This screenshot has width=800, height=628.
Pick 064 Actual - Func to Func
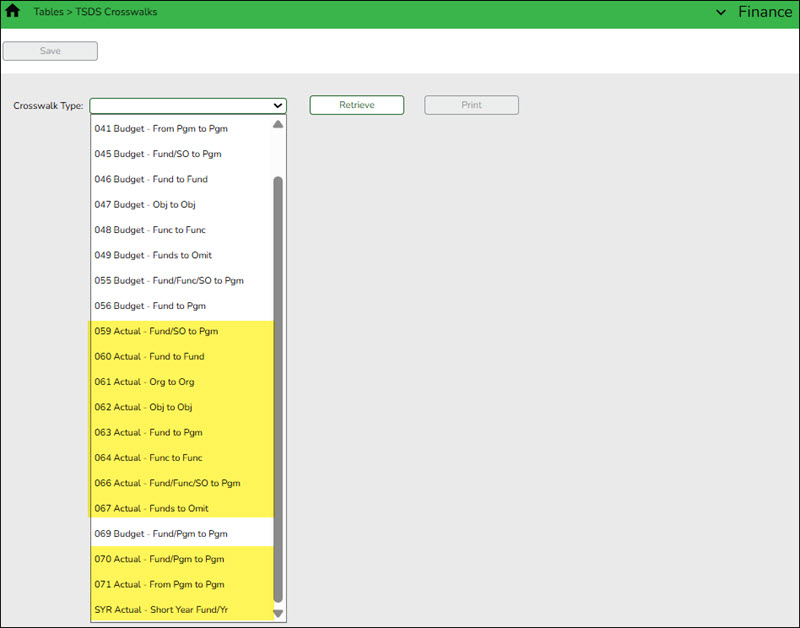[148, 458]
